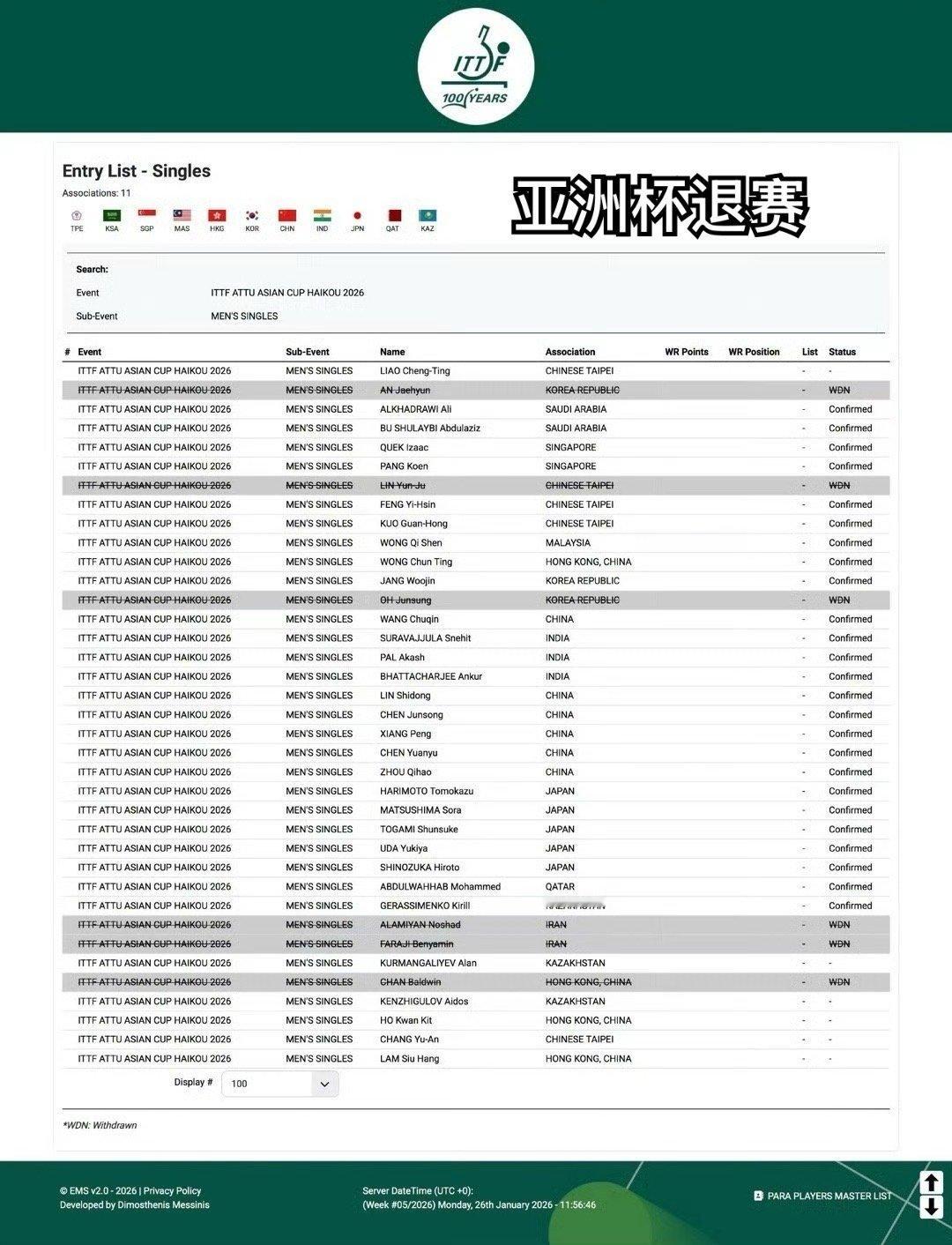952x1245 pixels.
Task: Click player name ABDULWAHHAB Mohammed
Action: pyautogui.click(x=441, y=887)
